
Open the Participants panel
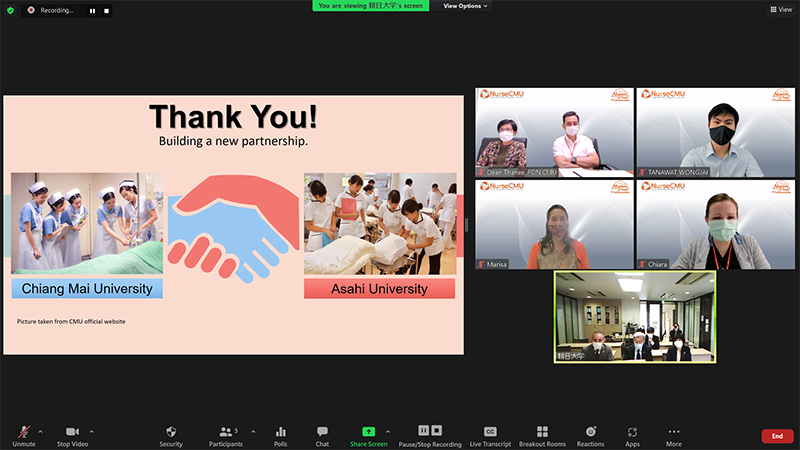(226, 436)
